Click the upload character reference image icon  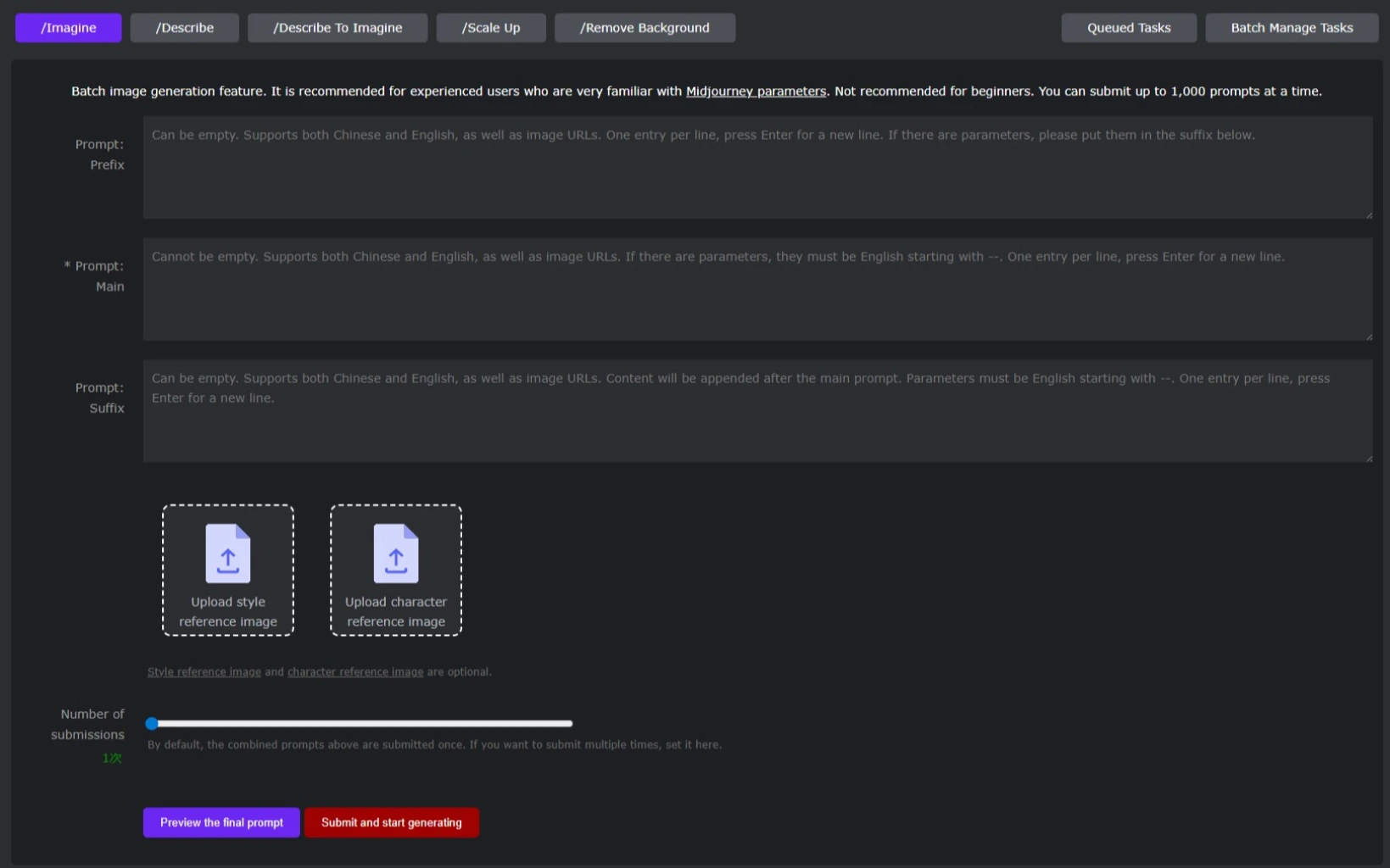[x=395, y=554]
